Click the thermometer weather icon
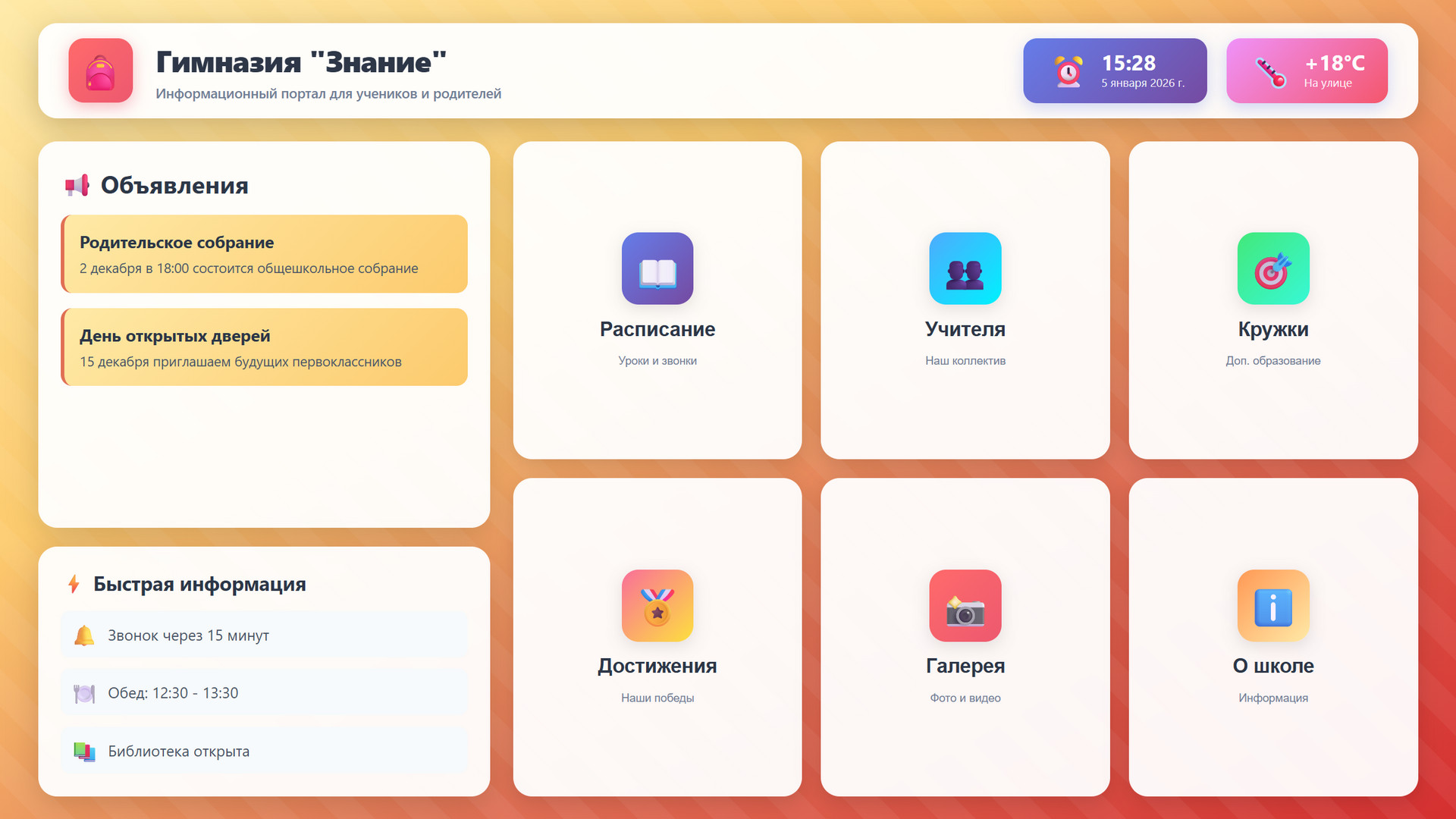 (x=1270, y=72)
